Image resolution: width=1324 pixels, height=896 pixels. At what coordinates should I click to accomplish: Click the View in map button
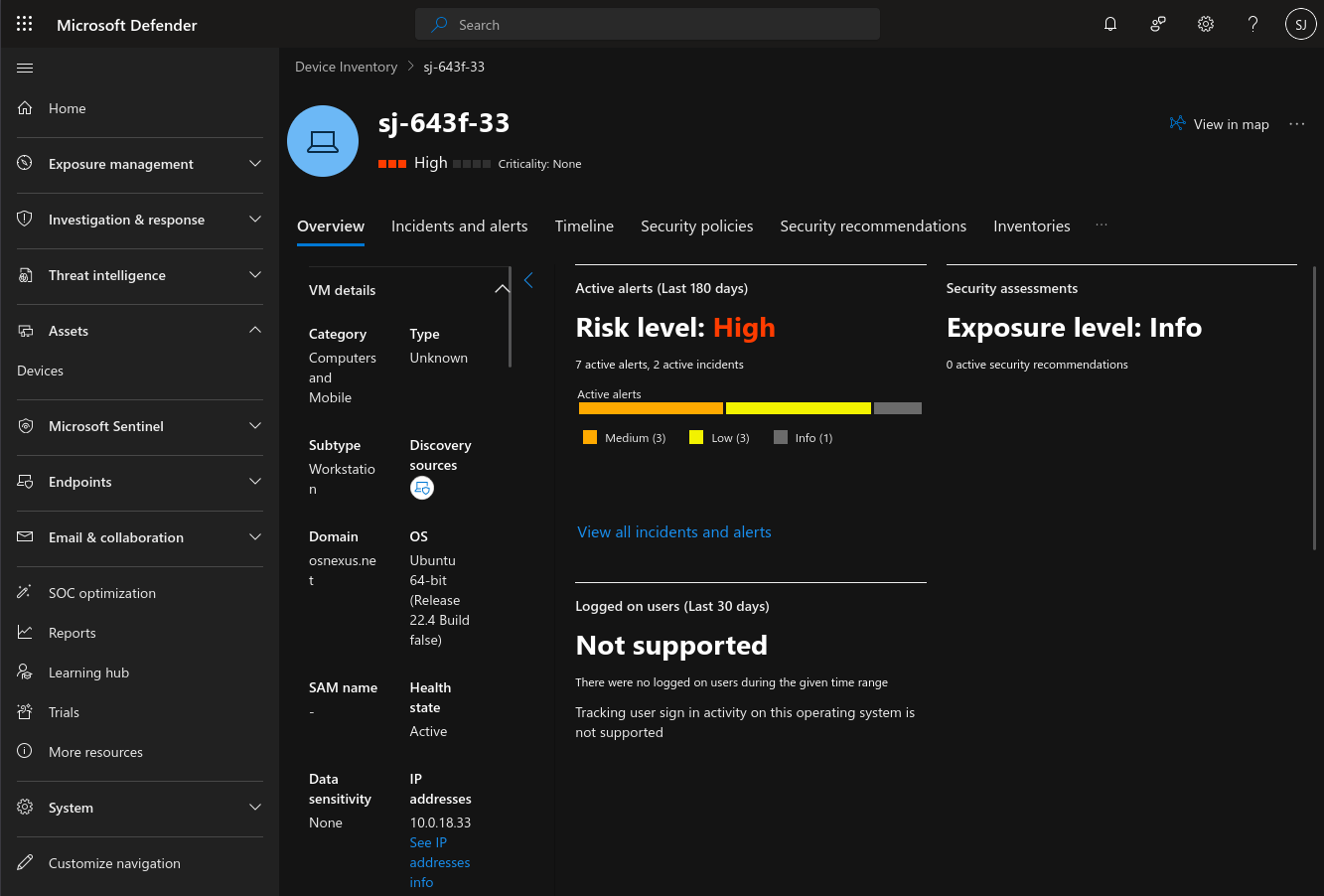1220,124
